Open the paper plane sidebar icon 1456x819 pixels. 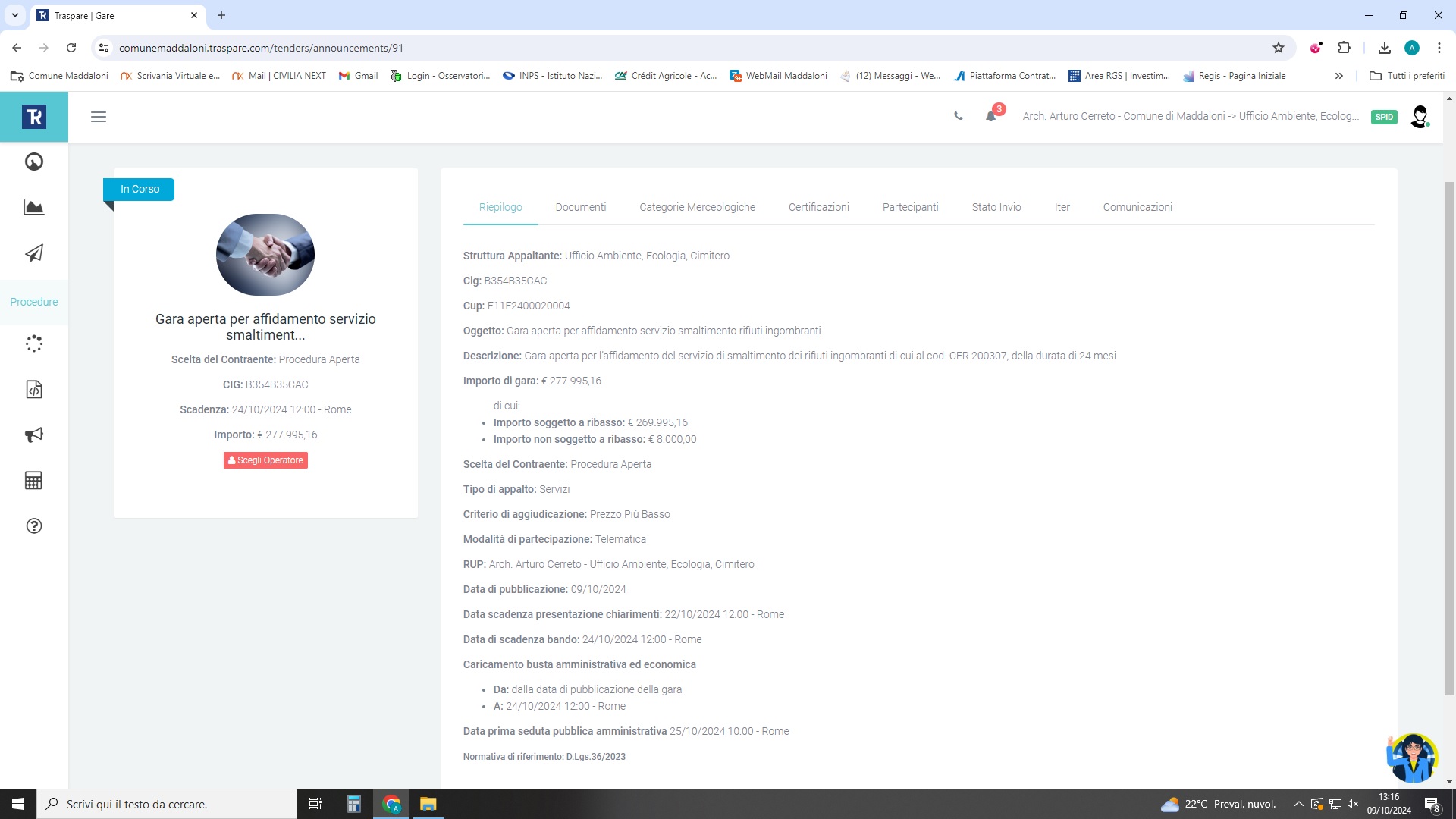34,253
